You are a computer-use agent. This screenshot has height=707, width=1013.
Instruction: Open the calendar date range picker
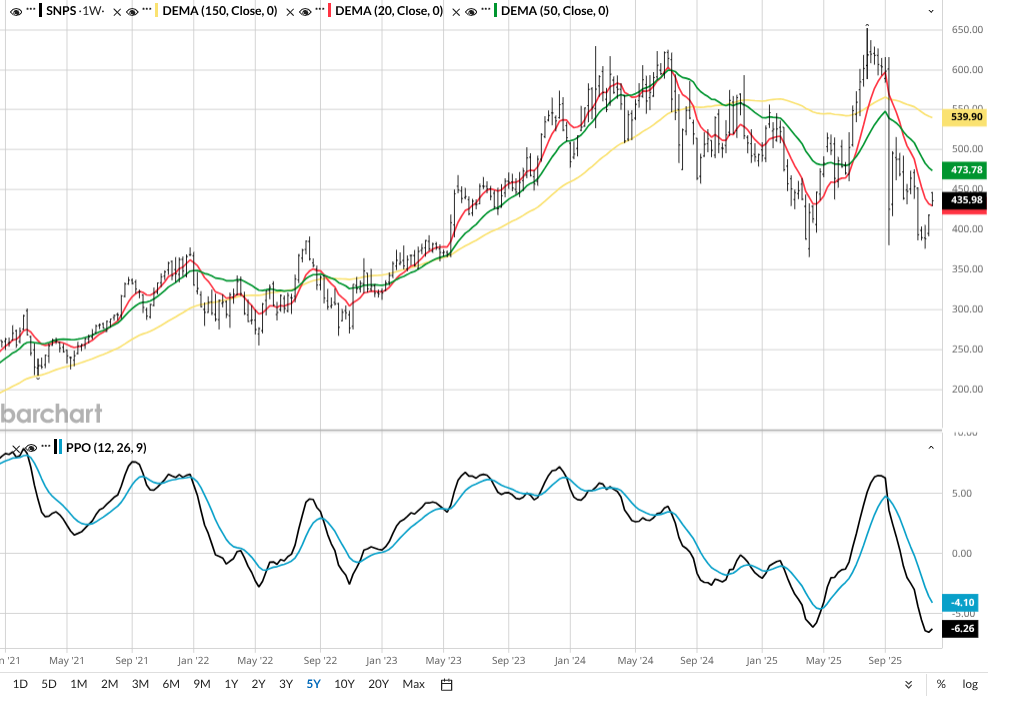tap(447, 684)
